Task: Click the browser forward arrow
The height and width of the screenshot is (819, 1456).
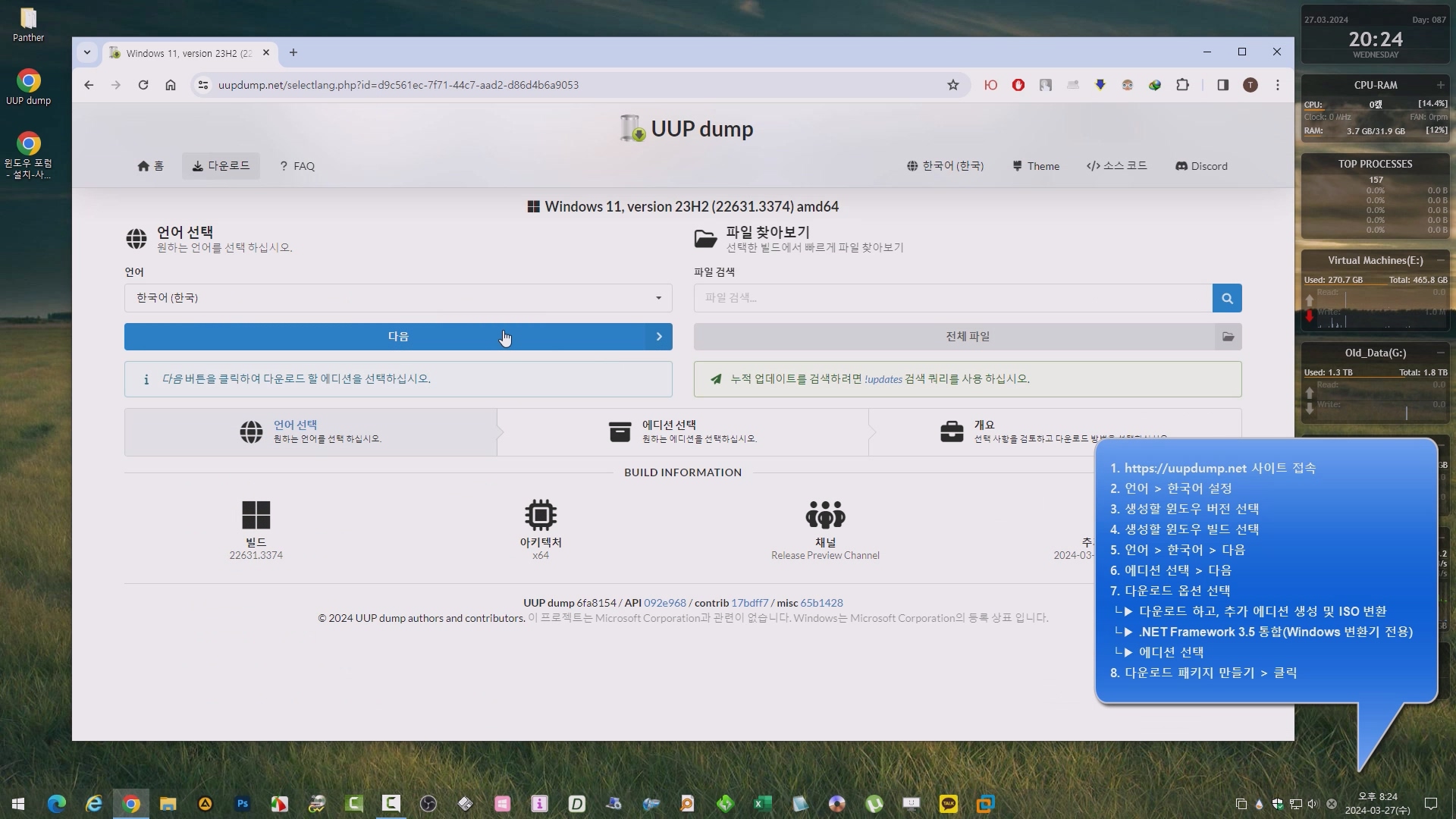Action: (x=116, y=85)
